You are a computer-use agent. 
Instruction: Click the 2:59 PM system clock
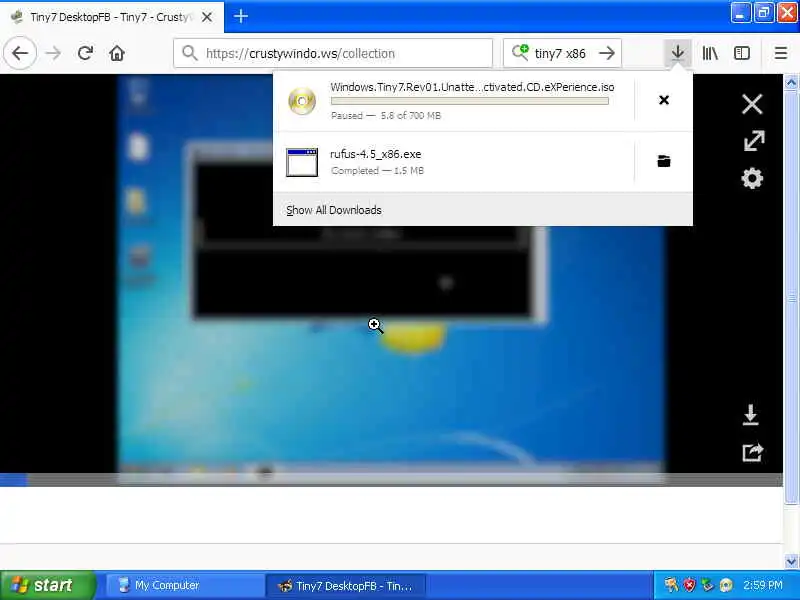[x=763, y=585]
